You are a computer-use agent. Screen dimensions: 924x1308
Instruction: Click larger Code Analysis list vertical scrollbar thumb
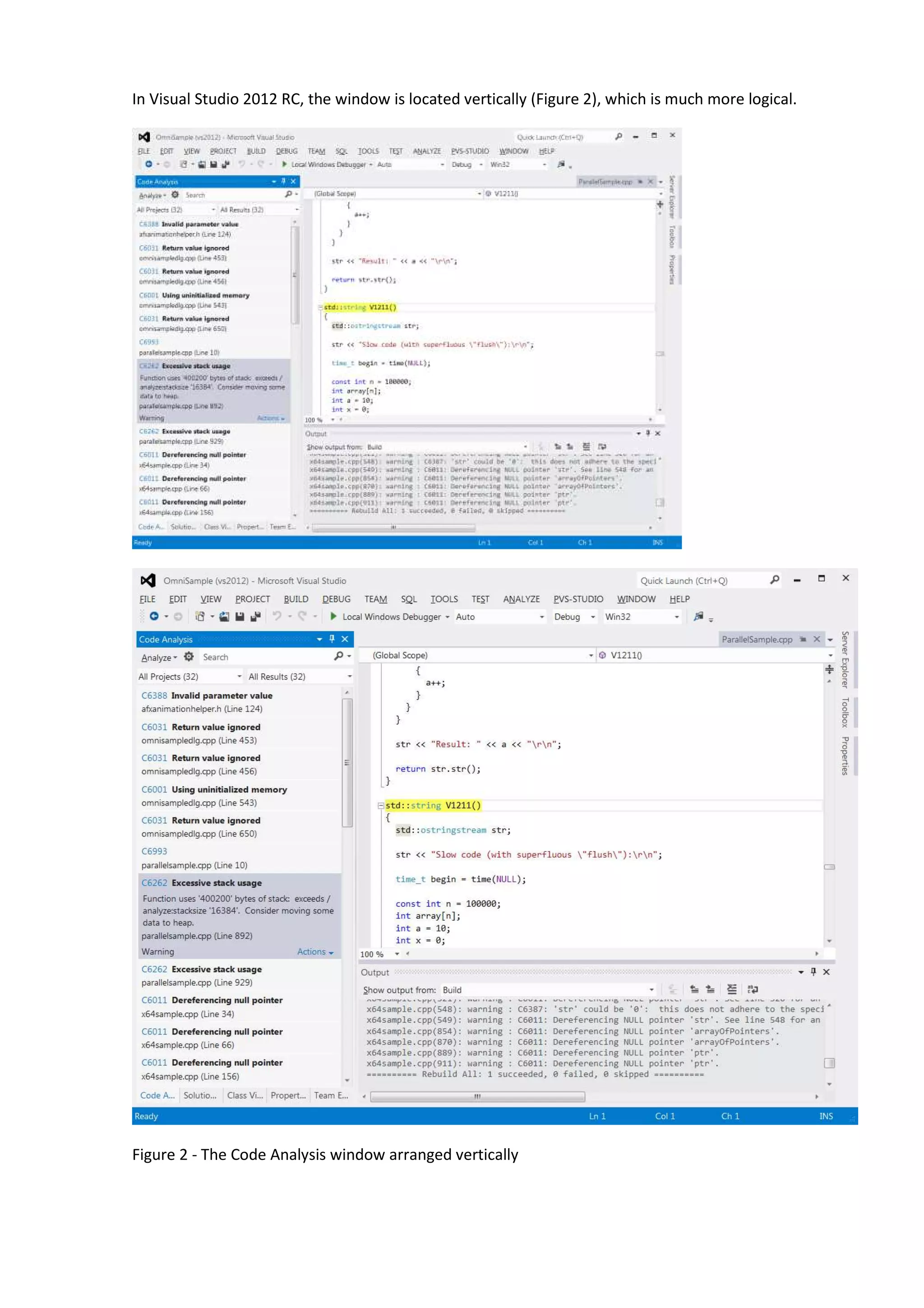[x=346, y=762]
